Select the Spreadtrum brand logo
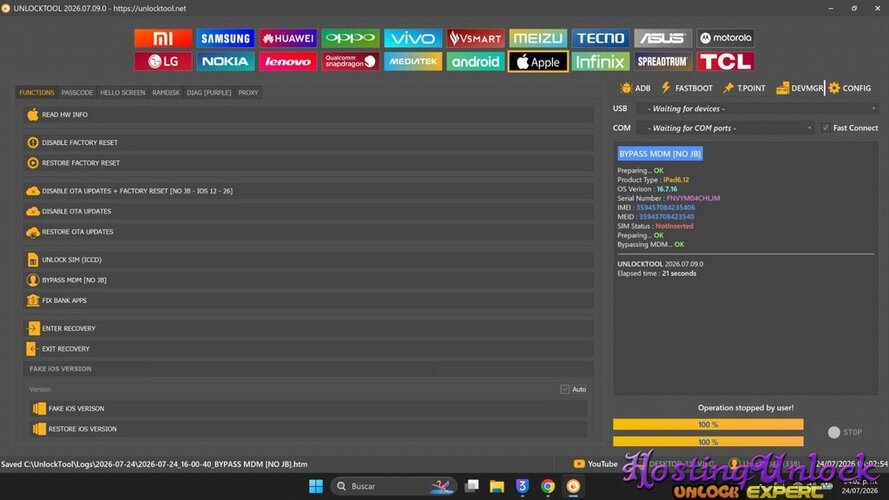This screenshot has width=889, height=500. click(663, 61)
